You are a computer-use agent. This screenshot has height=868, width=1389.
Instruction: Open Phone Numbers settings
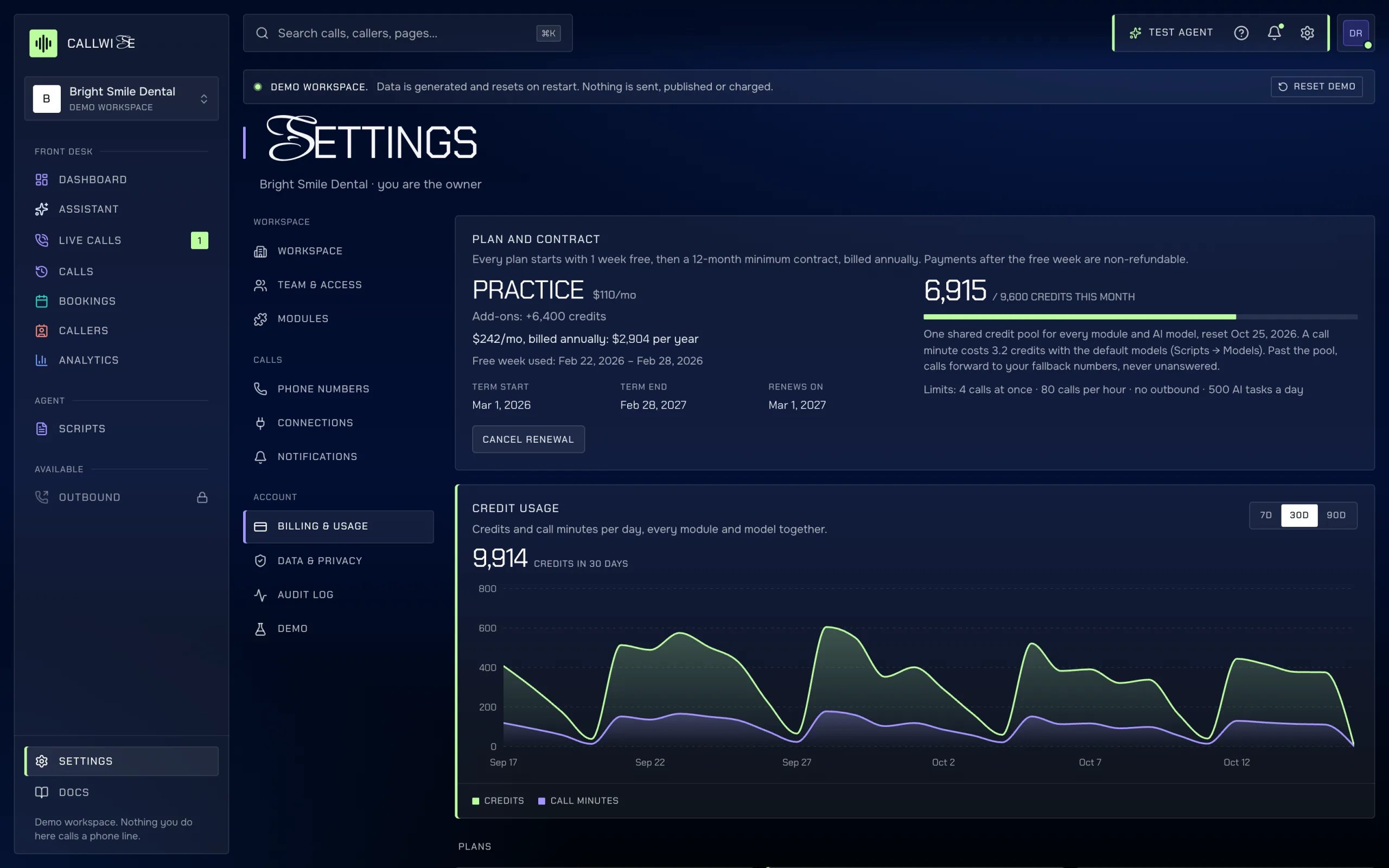pos(339,389)
